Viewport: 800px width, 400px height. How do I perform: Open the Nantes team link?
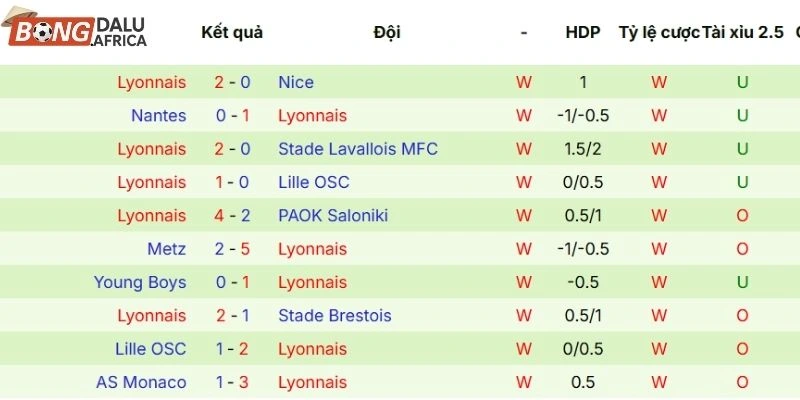tap(158, 115)
